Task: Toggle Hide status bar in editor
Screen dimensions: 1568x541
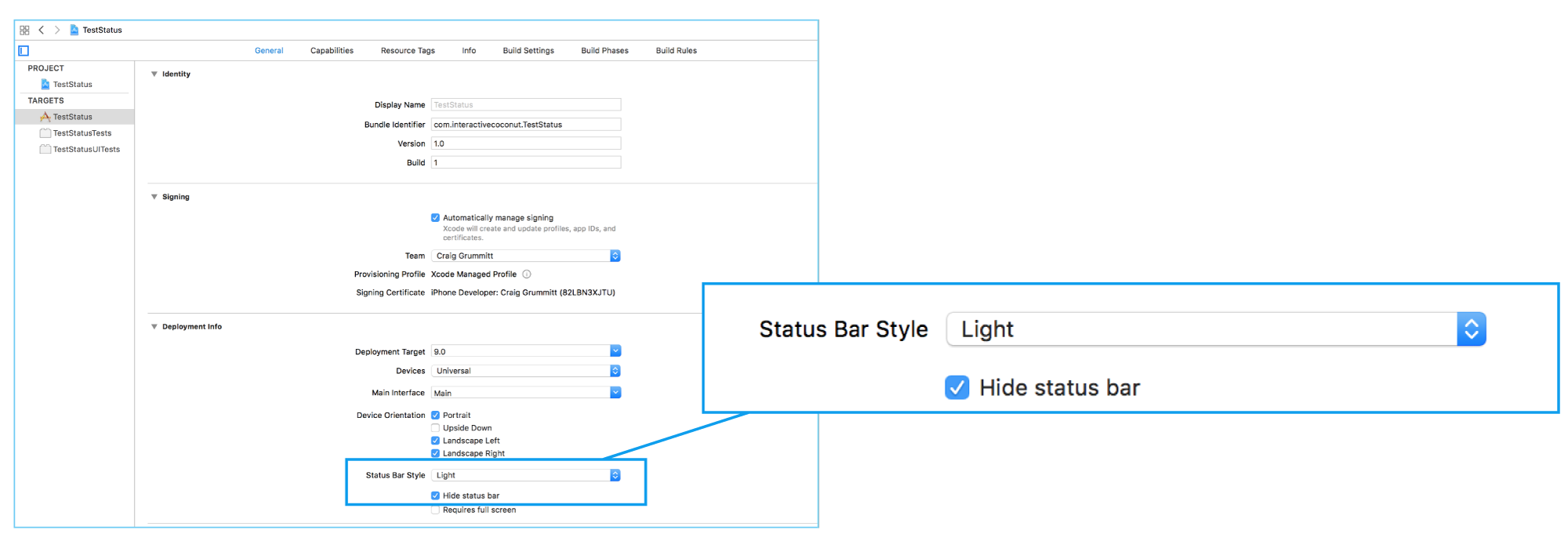Action: pos(435,496)
